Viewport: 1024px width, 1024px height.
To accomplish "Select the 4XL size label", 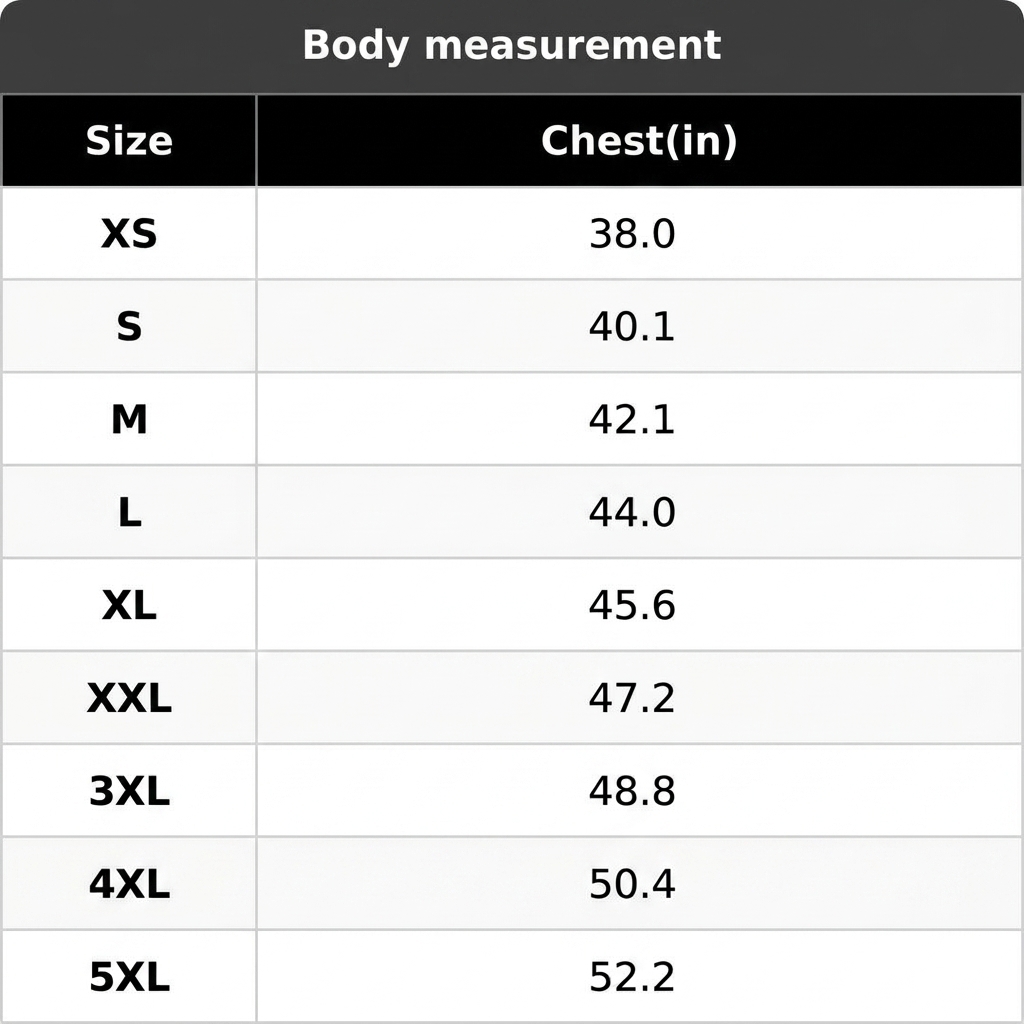I will (129, 884).
